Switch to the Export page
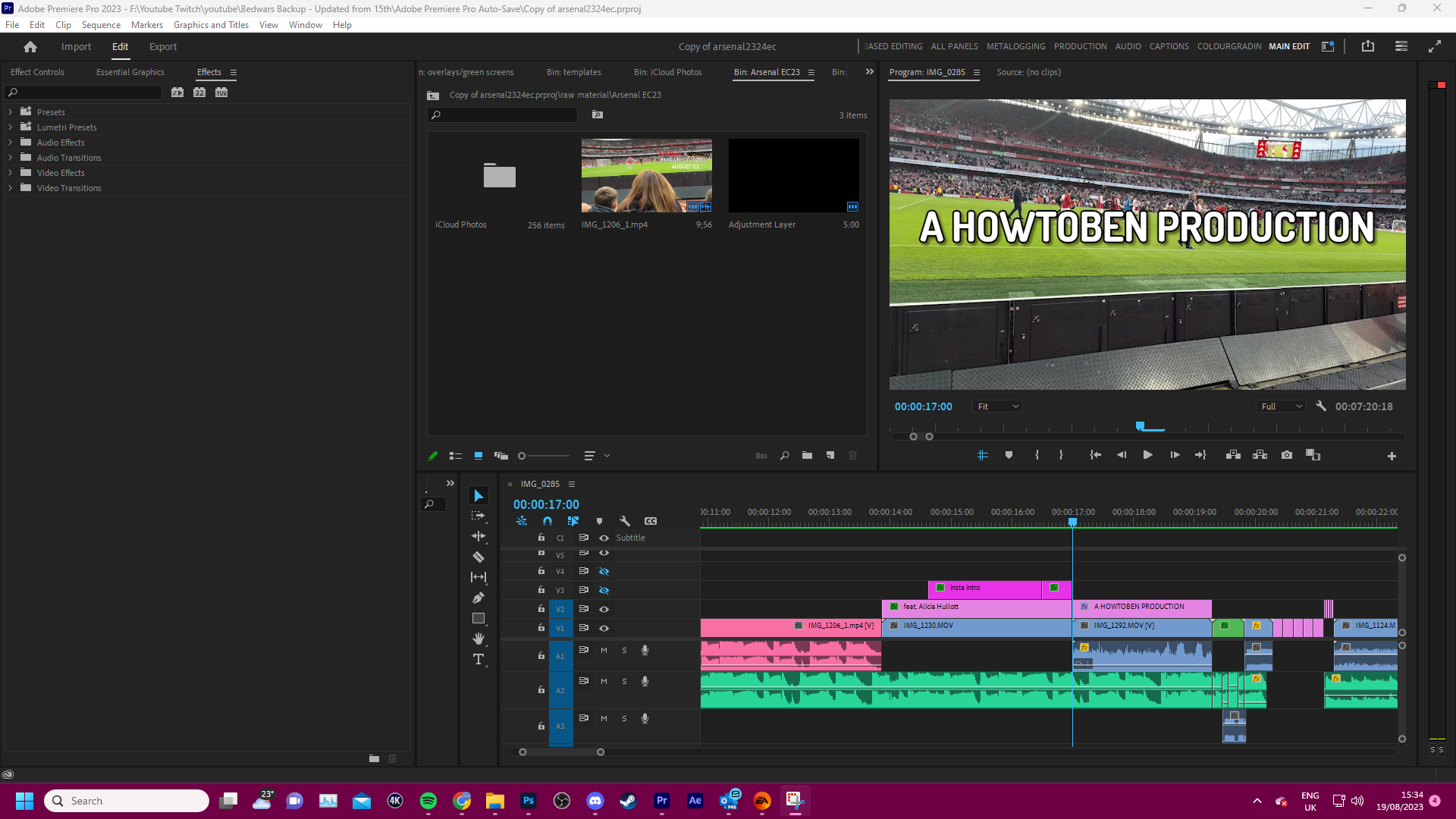The width and height of the screenshot is (1456, 819). click(x=163, y=46)
